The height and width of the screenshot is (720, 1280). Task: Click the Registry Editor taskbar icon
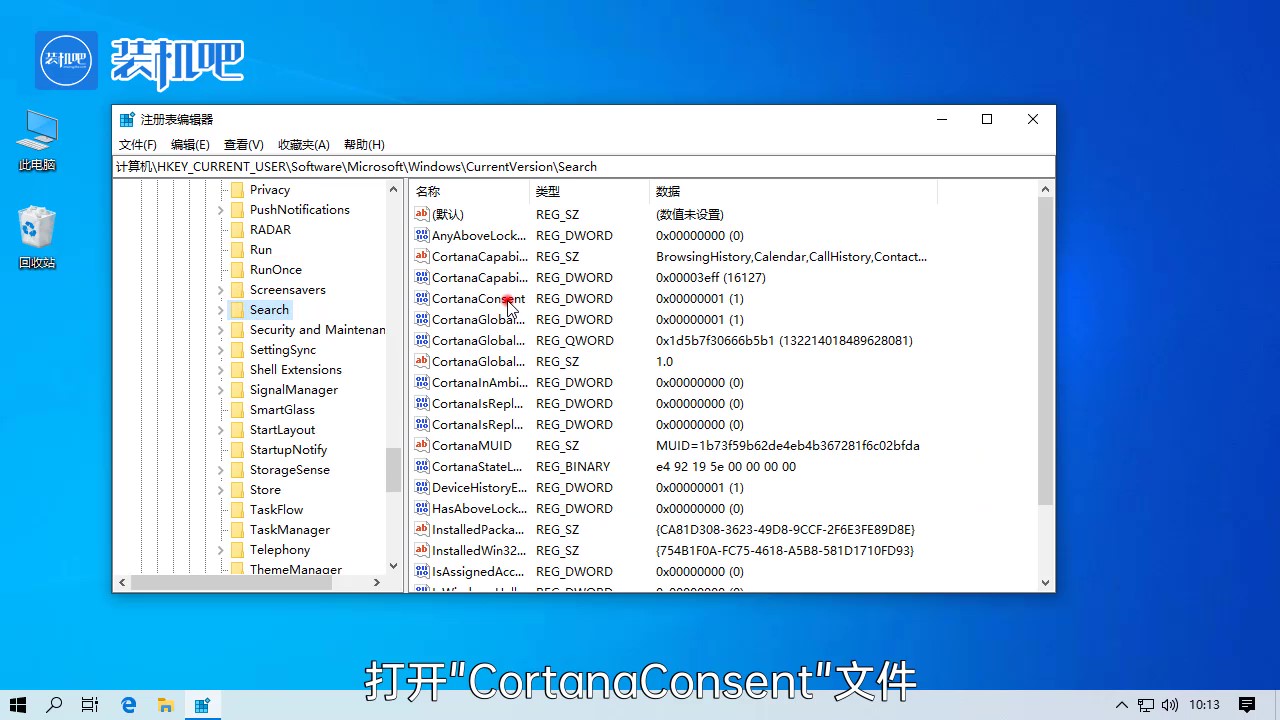point(202,704)
